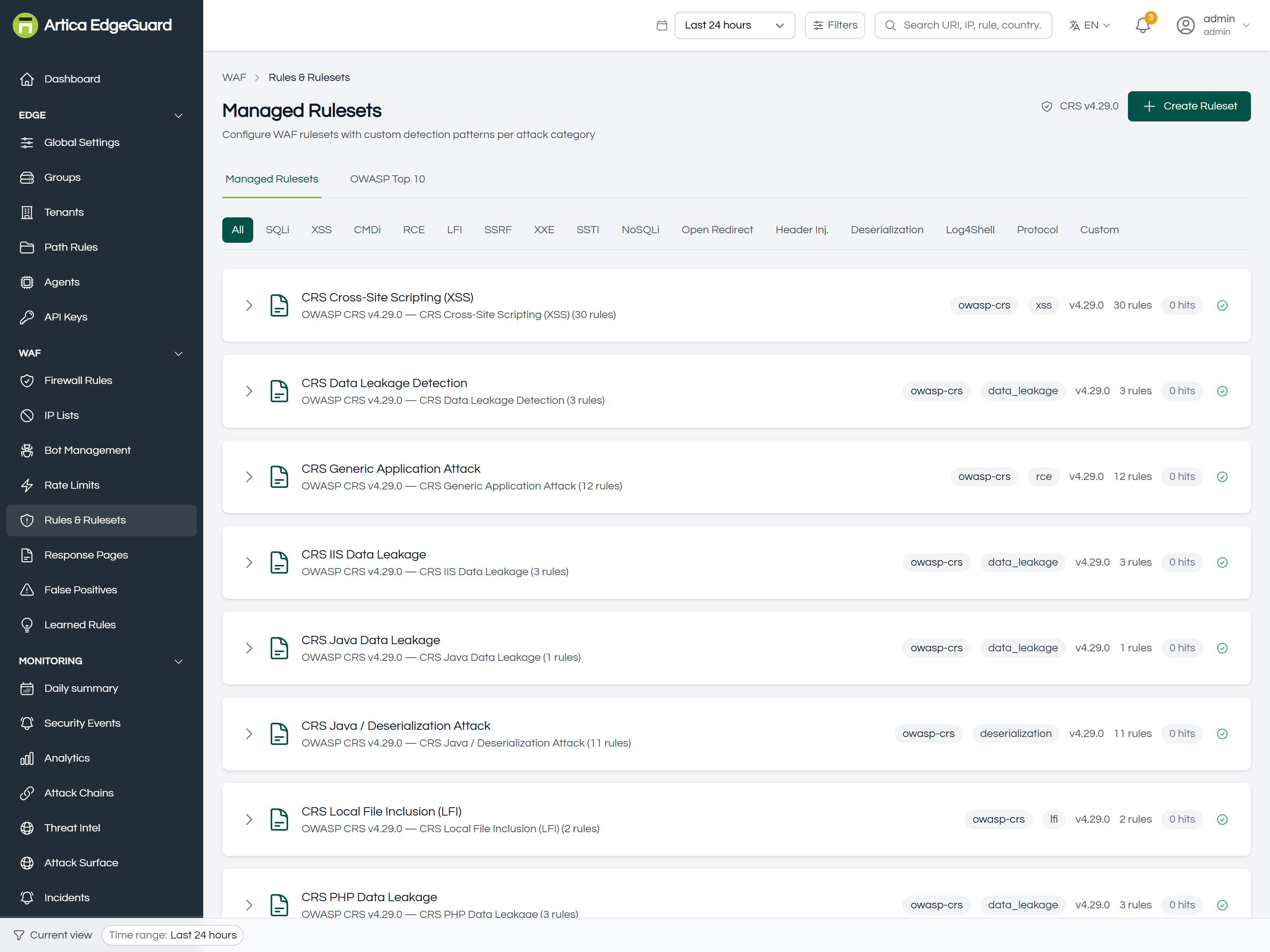
Task: Click the enabled status icon for CRS IIS Data Leakage
Action: [x=1222, y=562]
